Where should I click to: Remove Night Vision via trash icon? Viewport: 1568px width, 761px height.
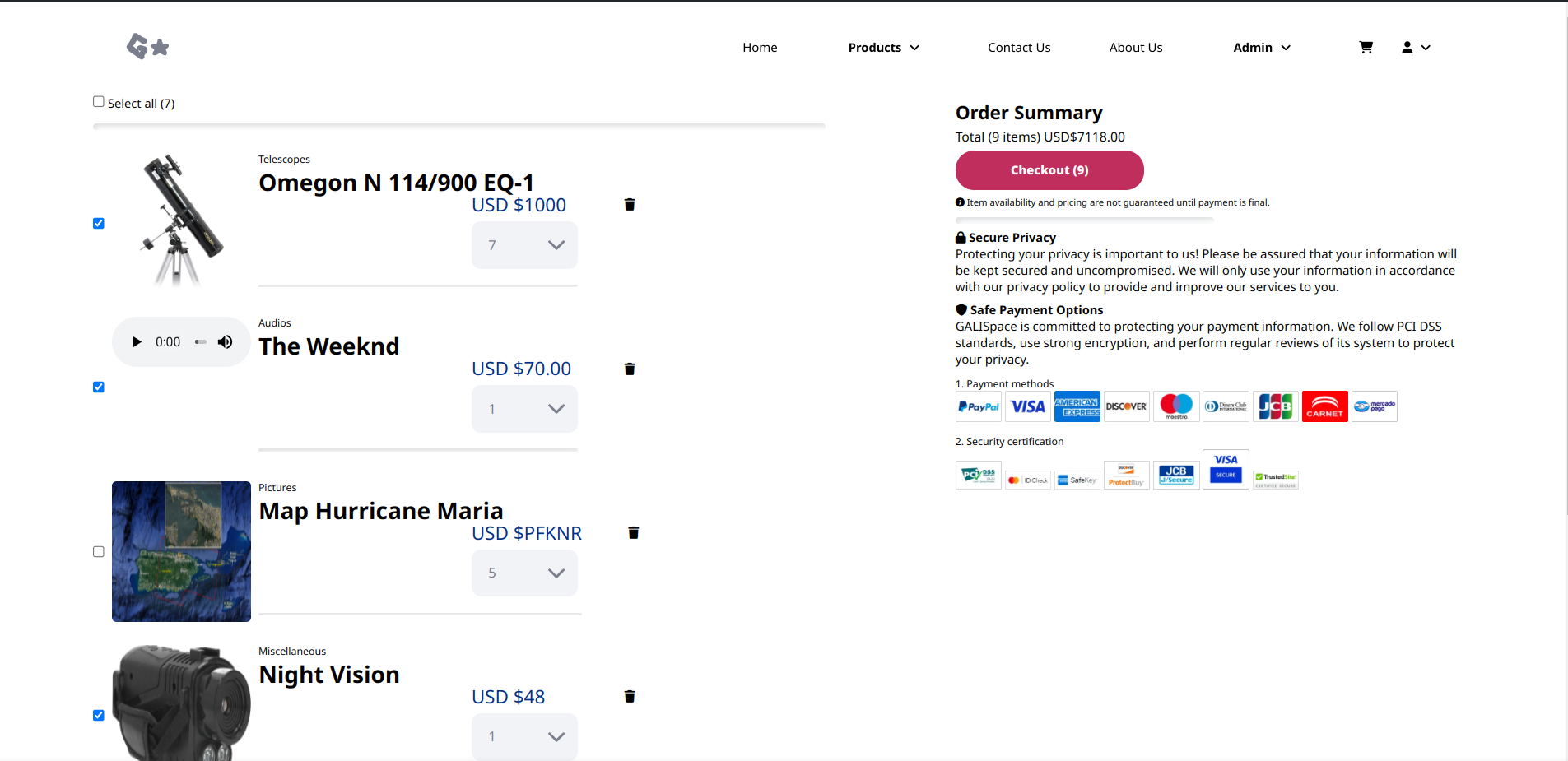tap(630, 696)
